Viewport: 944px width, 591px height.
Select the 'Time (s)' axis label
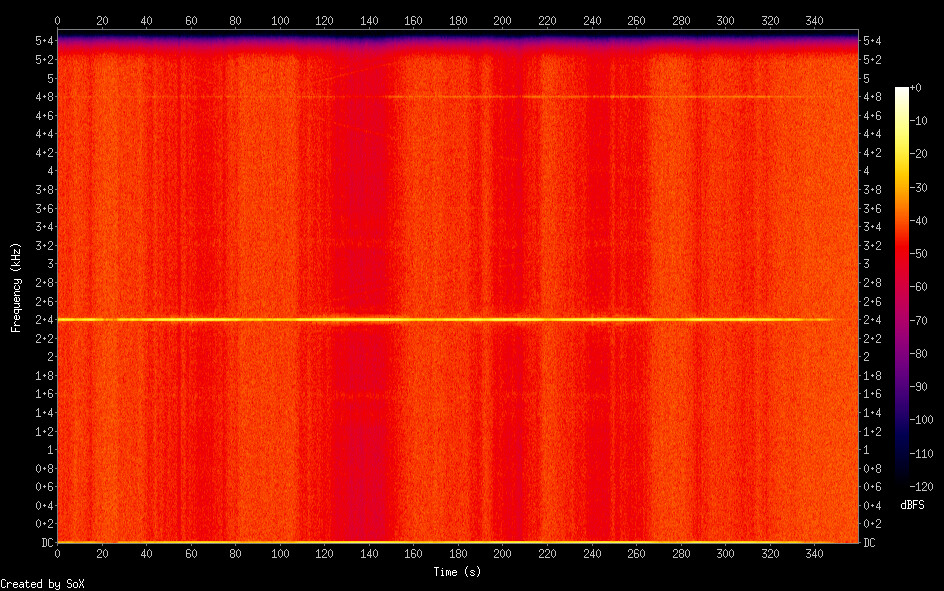click(x=458, y=571)
